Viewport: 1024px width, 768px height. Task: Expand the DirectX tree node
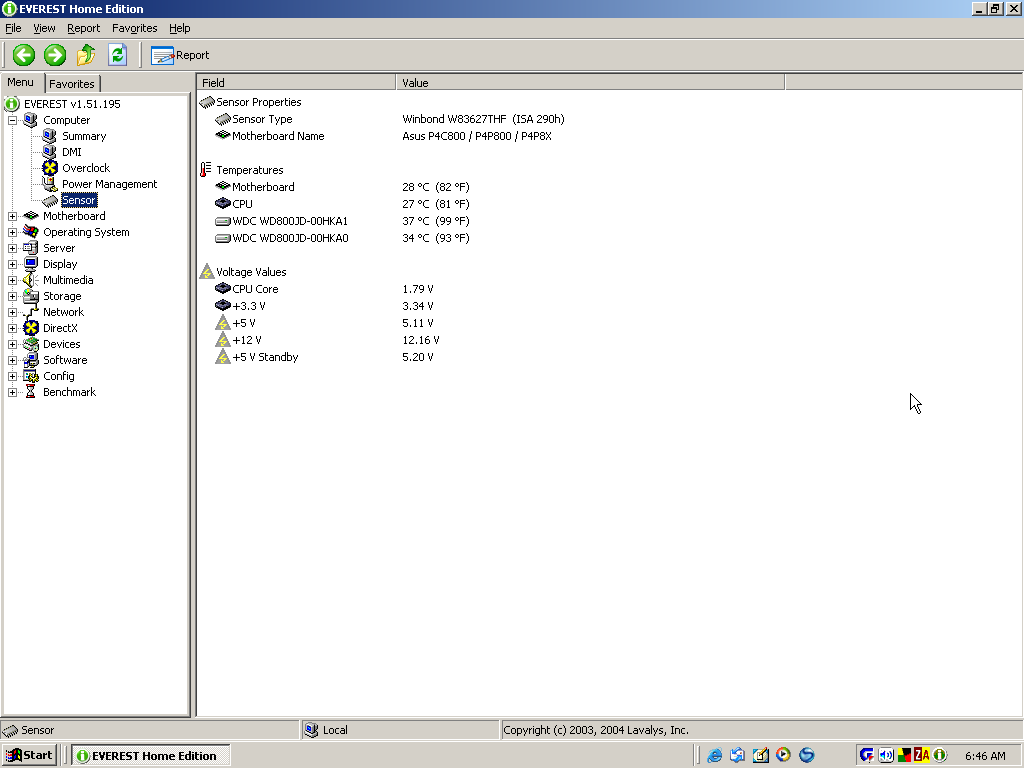pos(12,328)
